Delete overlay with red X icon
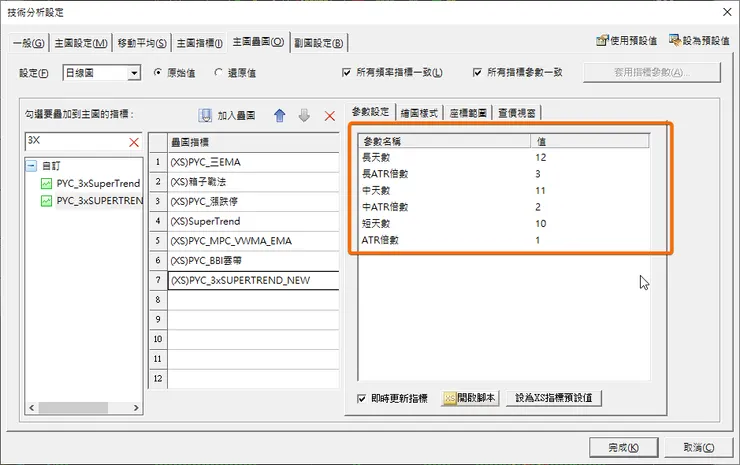This screenshot has width=740, height=465. tap(330, 116)
